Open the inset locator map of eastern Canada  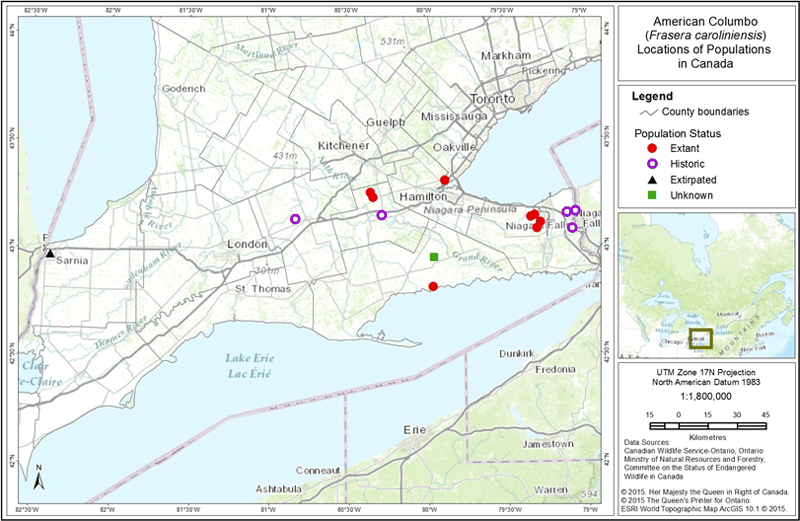706,288
